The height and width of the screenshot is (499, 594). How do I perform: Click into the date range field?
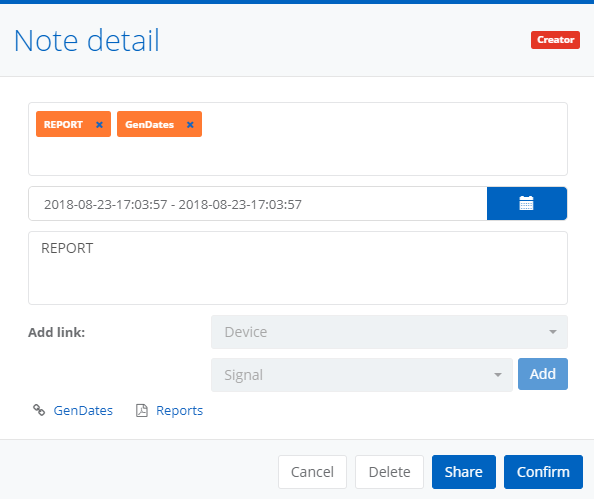258,203
